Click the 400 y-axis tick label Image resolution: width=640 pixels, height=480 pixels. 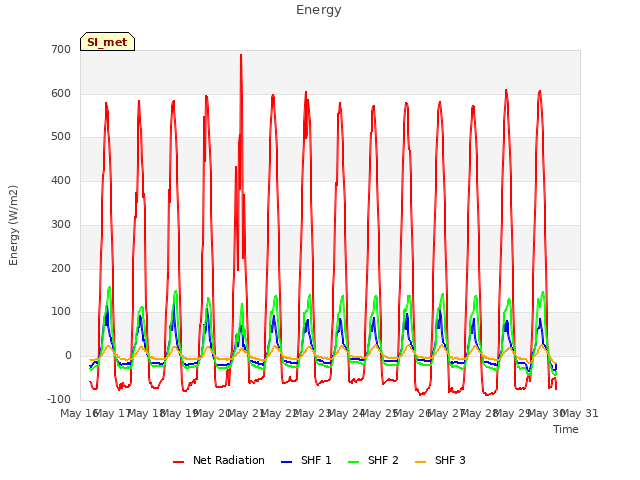click(x=61, y=180)
